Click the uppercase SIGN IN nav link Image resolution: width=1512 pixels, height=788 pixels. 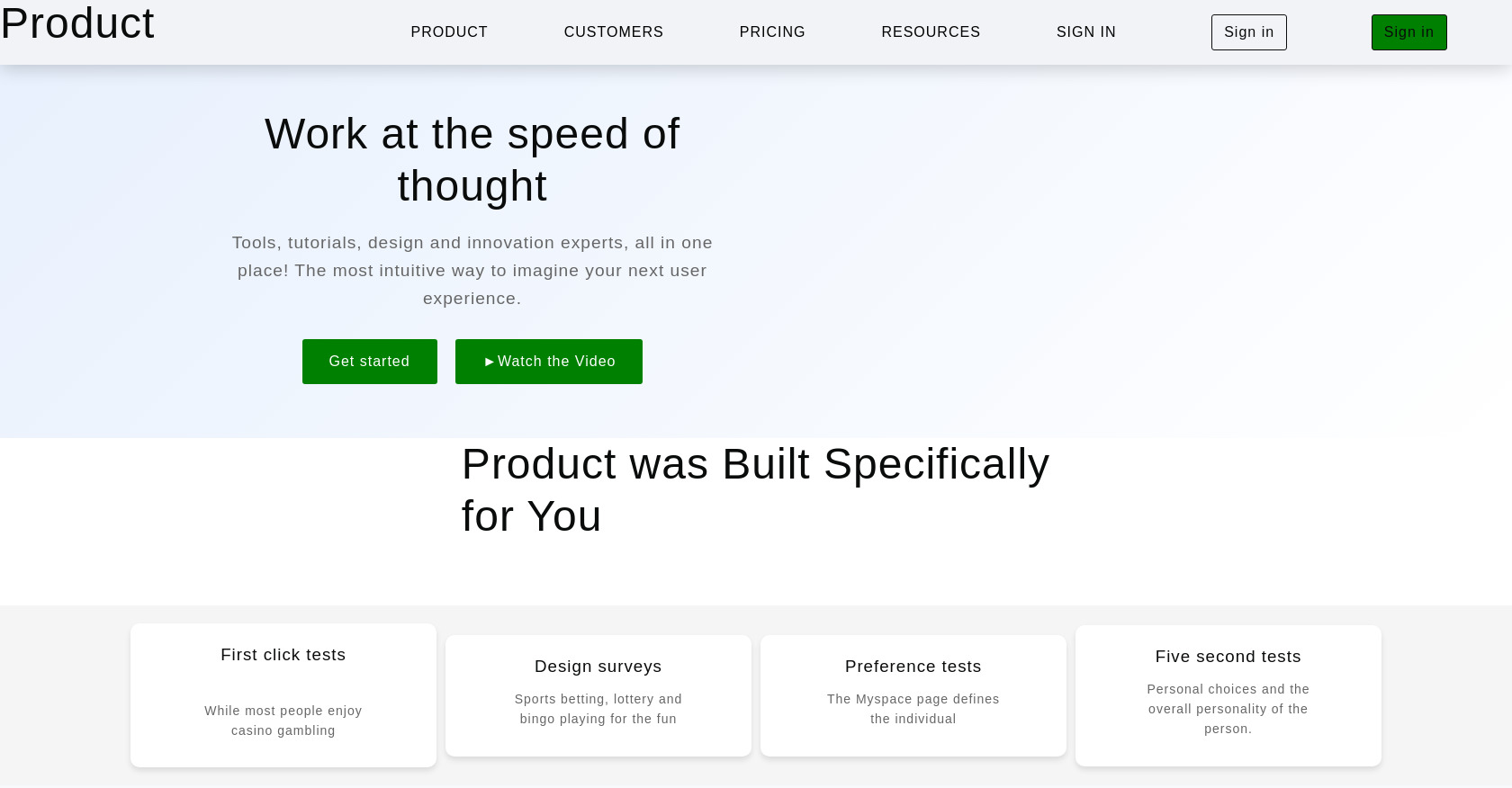click(1085, 32)
